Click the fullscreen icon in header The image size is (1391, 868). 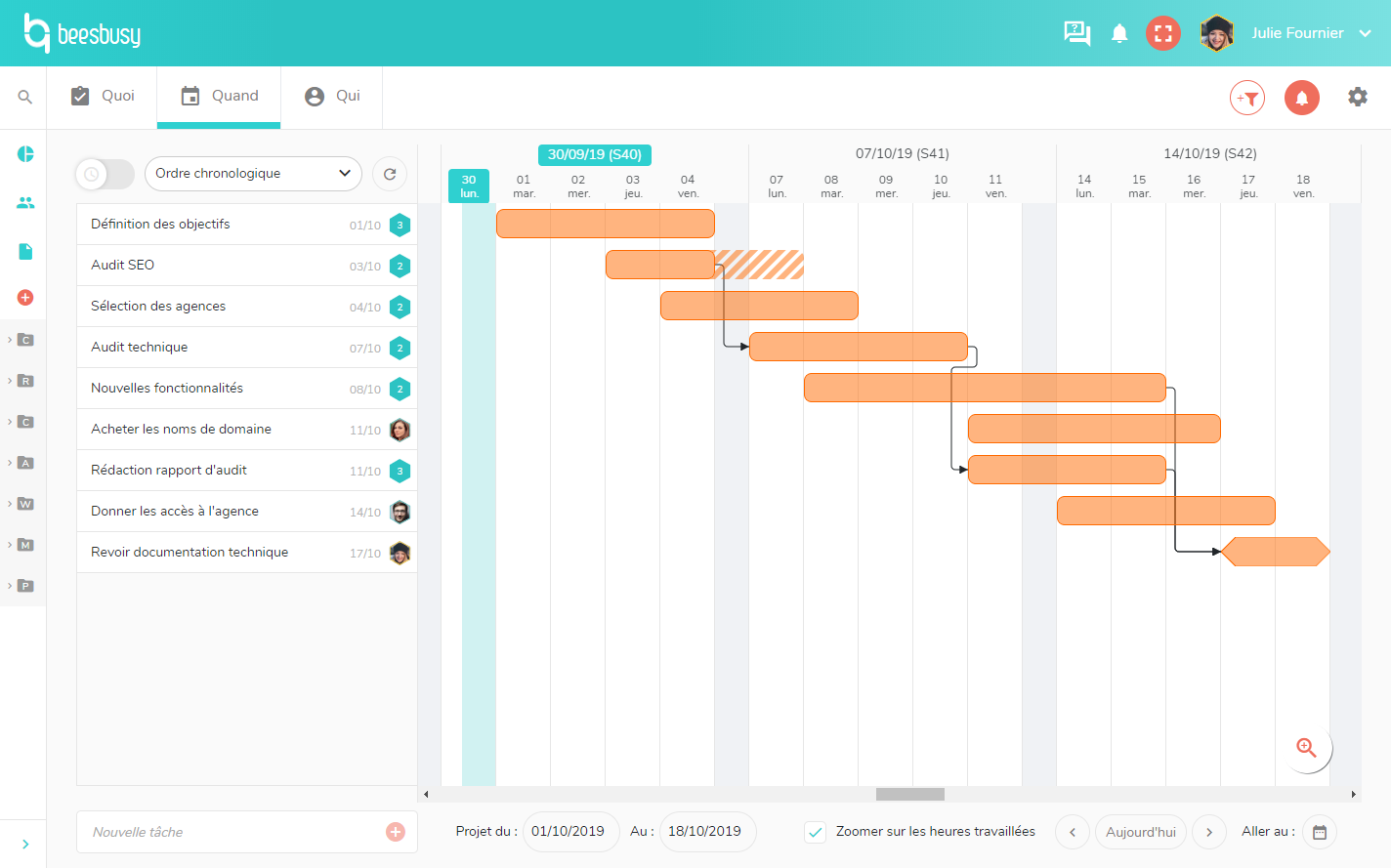click(1162, 33)
